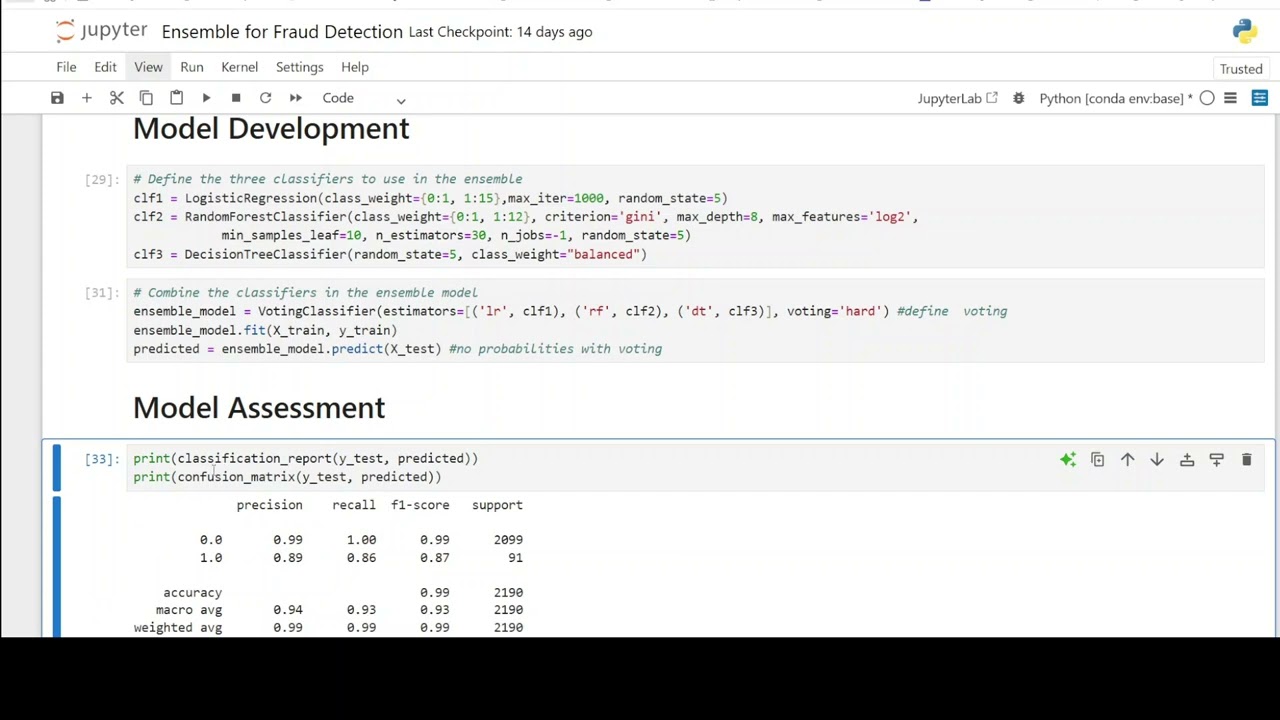Click the 0.86 recall value for class 1.0
This screenshot has height=720, width=1280.
tap(361, 558)
